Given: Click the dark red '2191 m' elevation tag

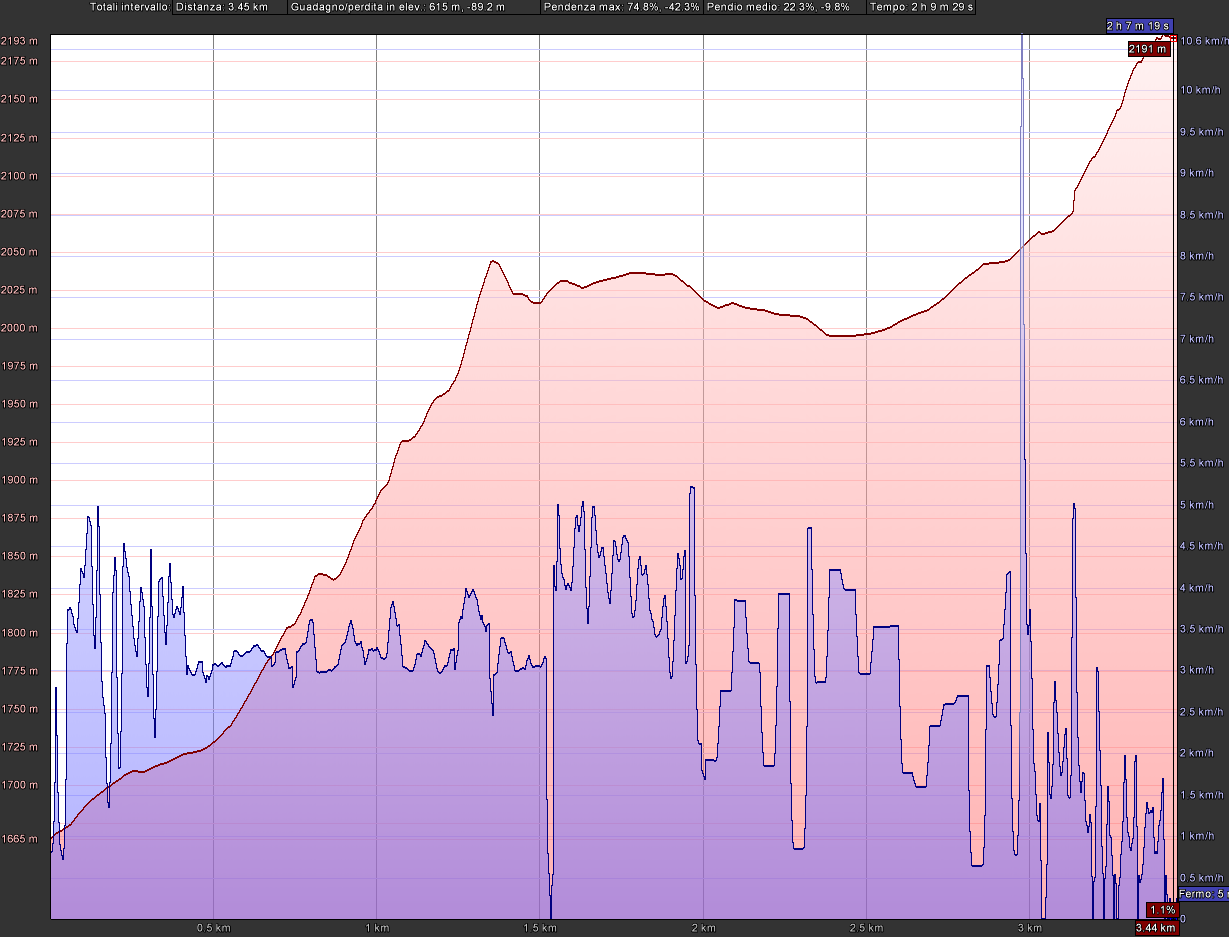Looking at the screenshot, I should 1148,49.
